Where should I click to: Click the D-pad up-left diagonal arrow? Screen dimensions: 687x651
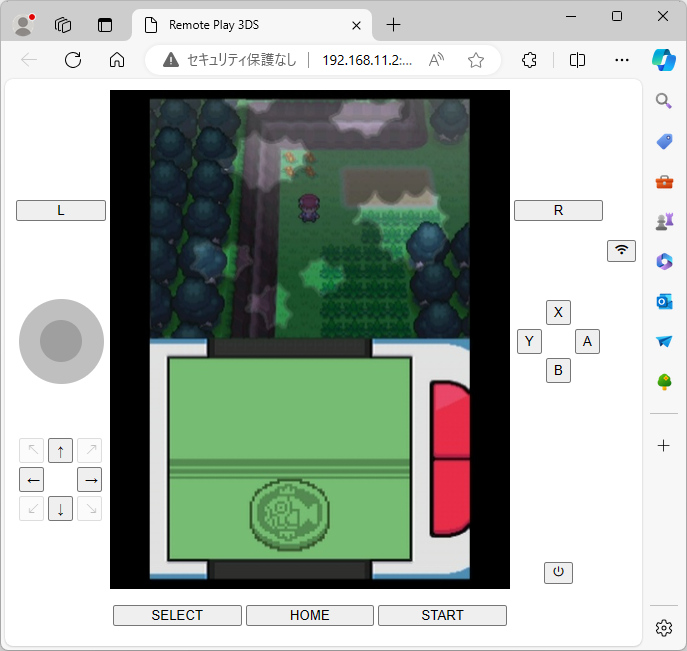[x=32, y=450]
